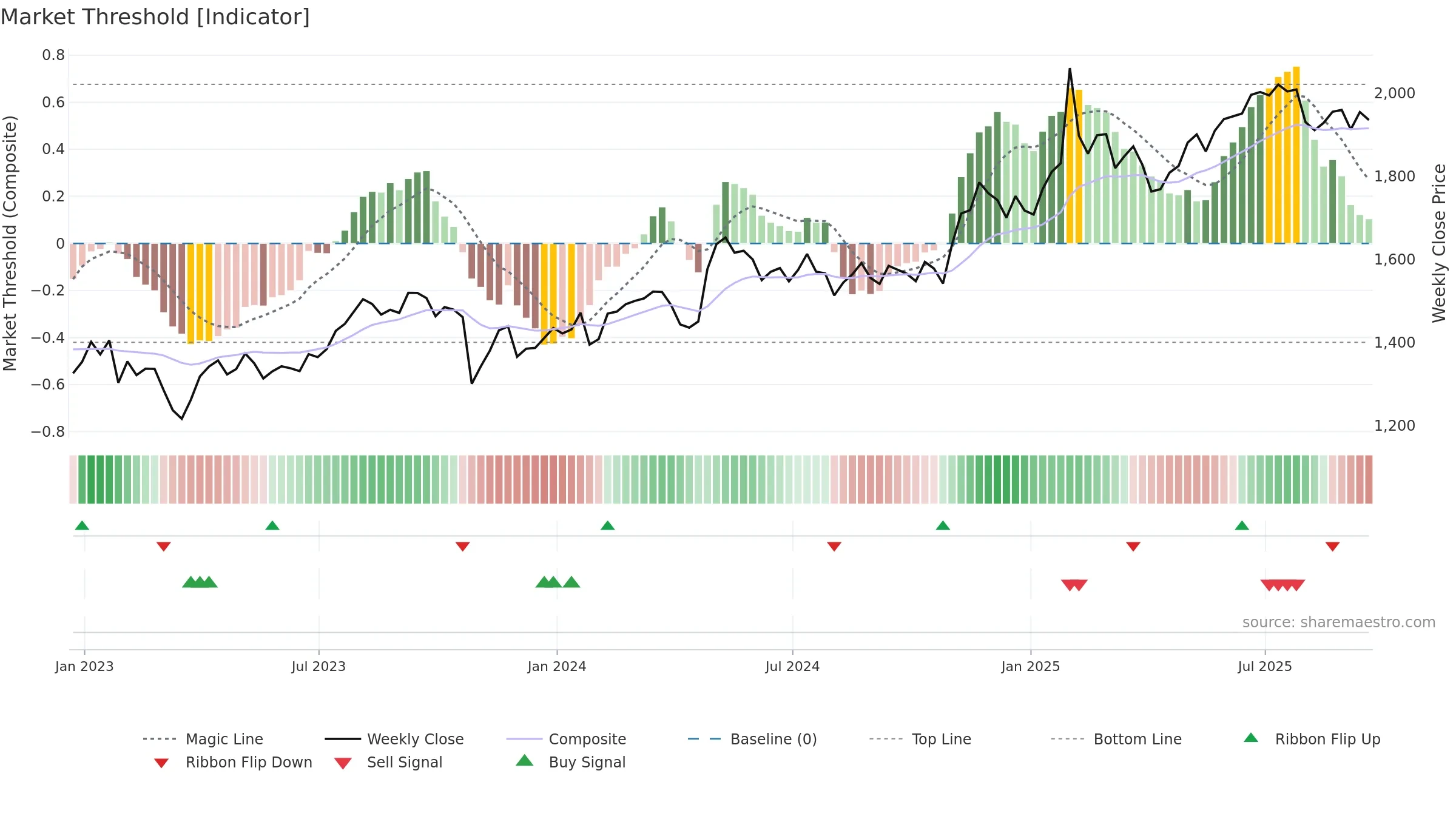Click the green Buy Signal legend triangle
The image size is (1456, 819).
[x=525, y=760]
